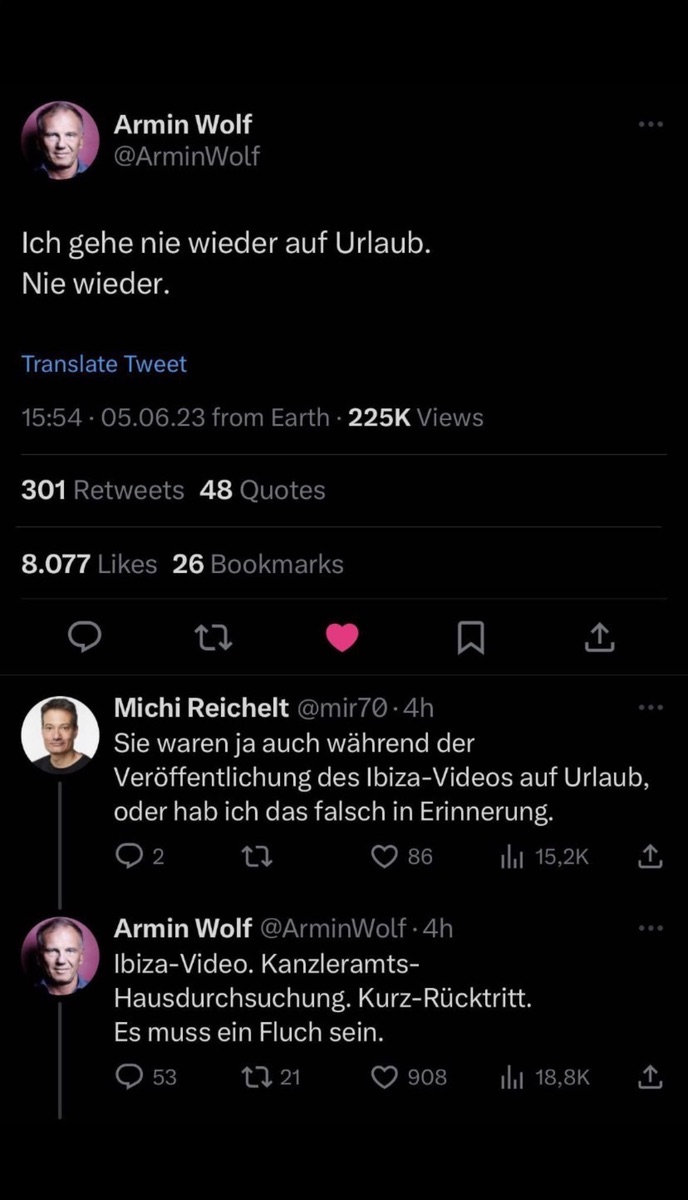Share Michi Reichelt's reply
The image size is (688, 1200).
pos(650,856)
